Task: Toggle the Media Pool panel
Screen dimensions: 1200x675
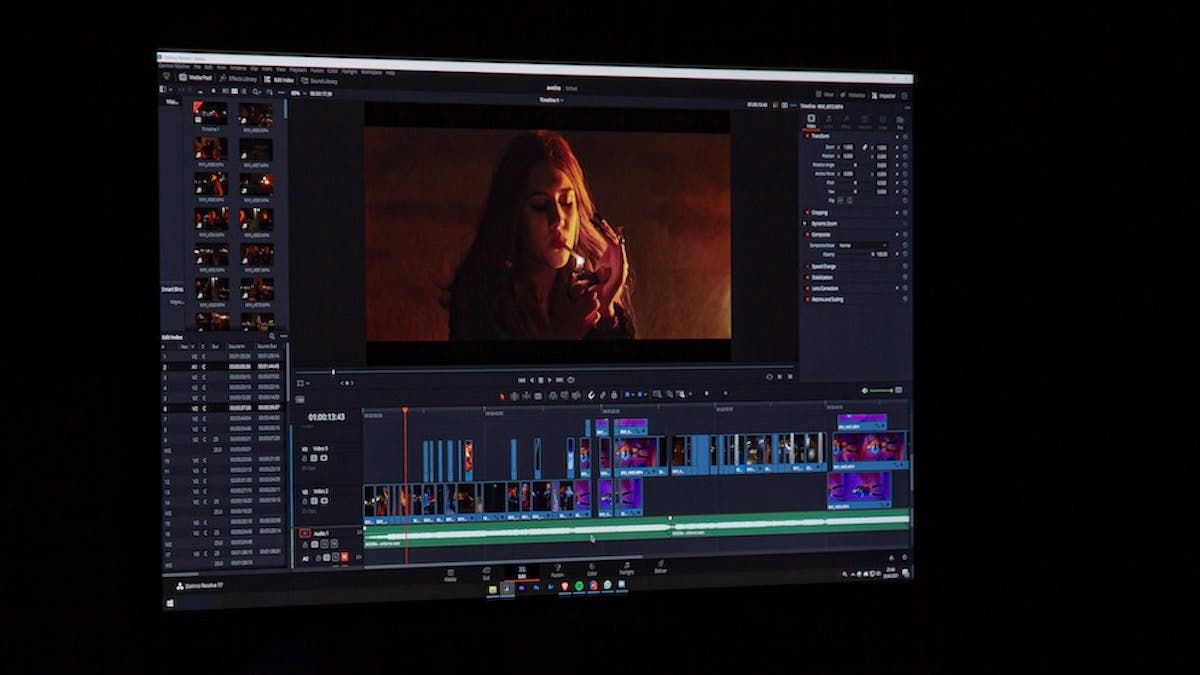Action: 194,77
